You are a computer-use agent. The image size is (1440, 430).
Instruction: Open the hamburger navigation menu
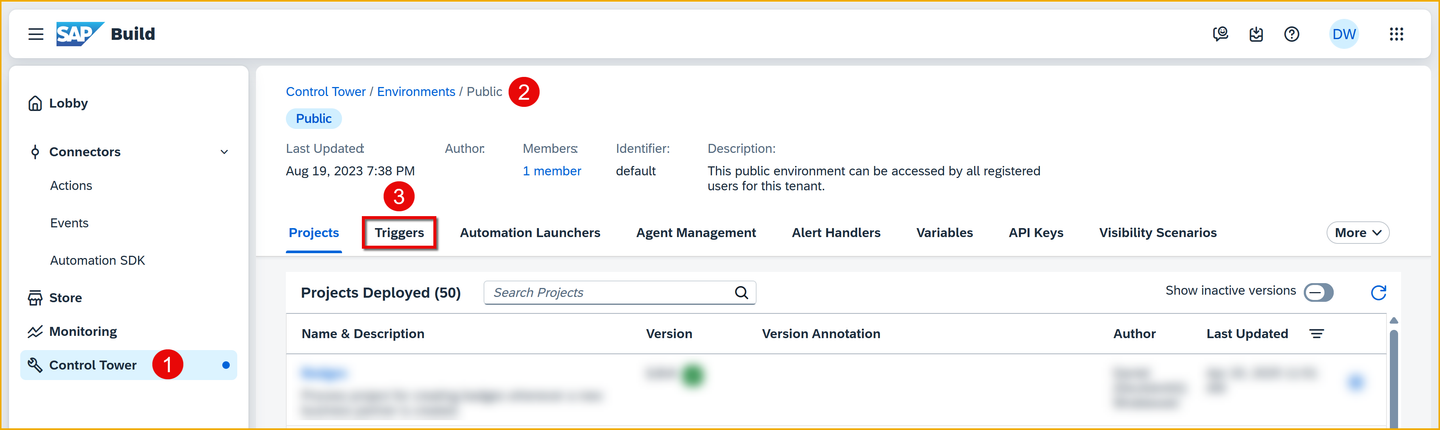[36, 34]
